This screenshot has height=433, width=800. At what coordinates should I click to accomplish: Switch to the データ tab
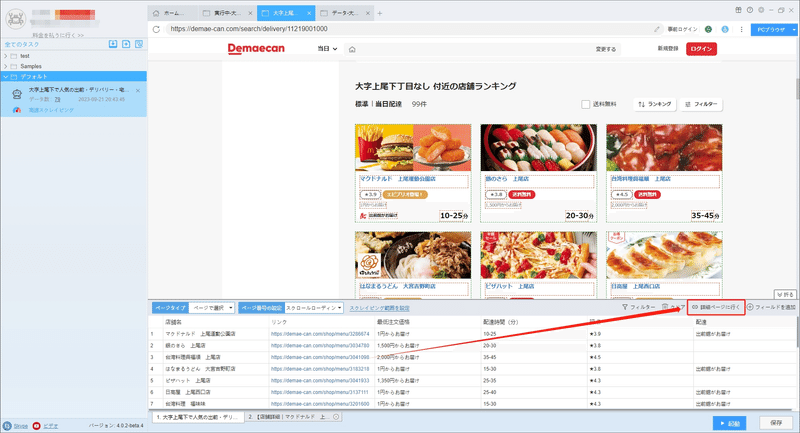[x=345, y=13]
